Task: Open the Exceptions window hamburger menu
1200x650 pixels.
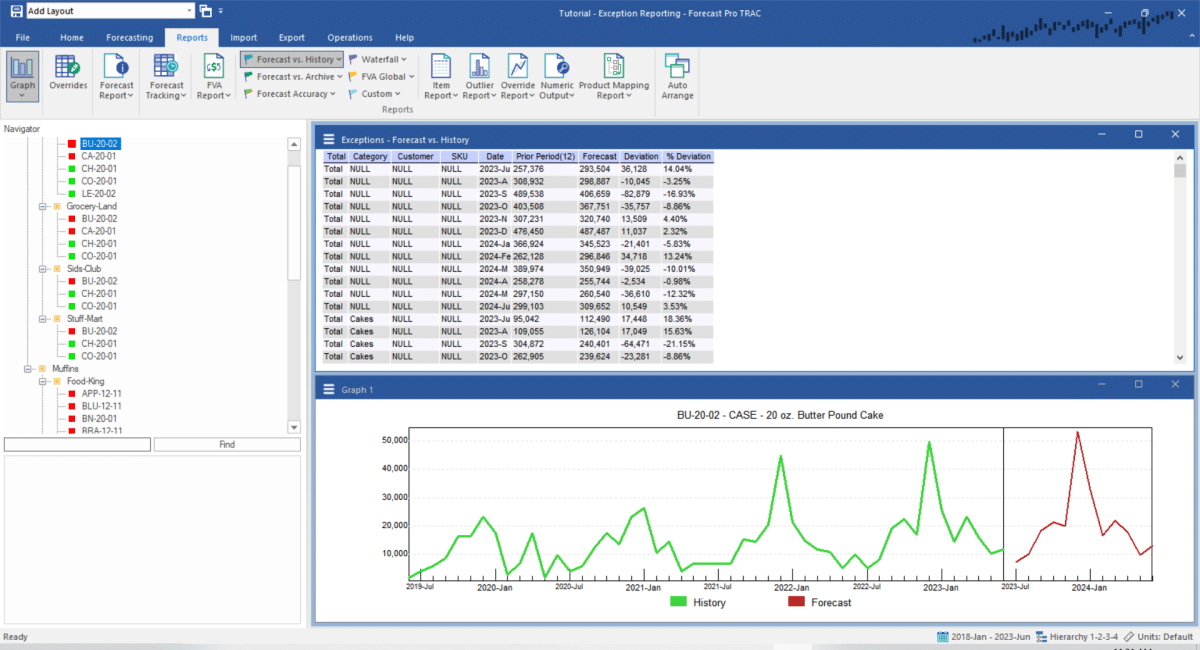Action: click(327, 140)
